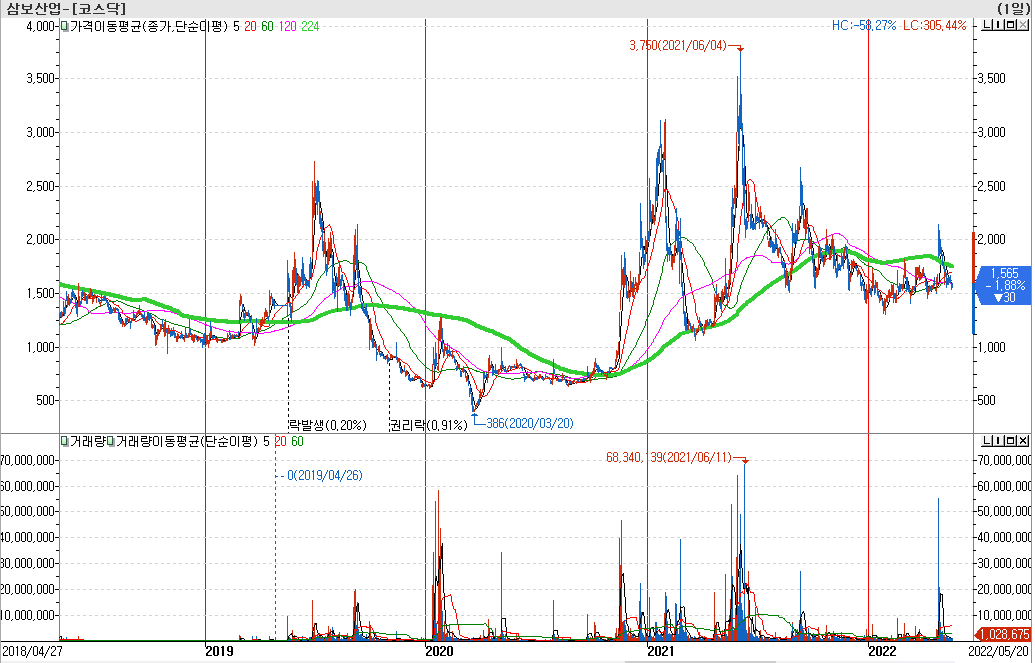Click the 386(2020/03/20) low price annotation

tap(529, 423)
